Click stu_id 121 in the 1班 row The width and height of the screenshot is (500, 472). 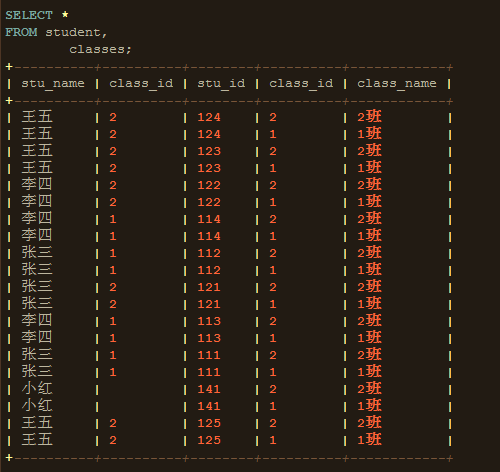point(209,304)
